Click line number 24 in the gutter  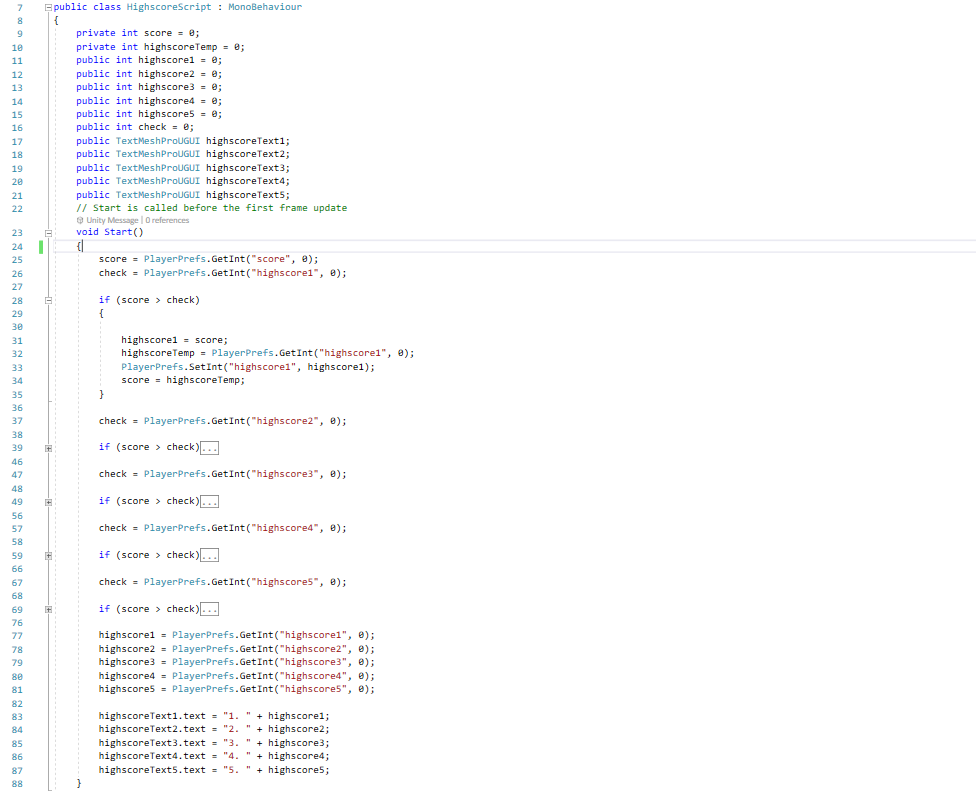[17, 247]
